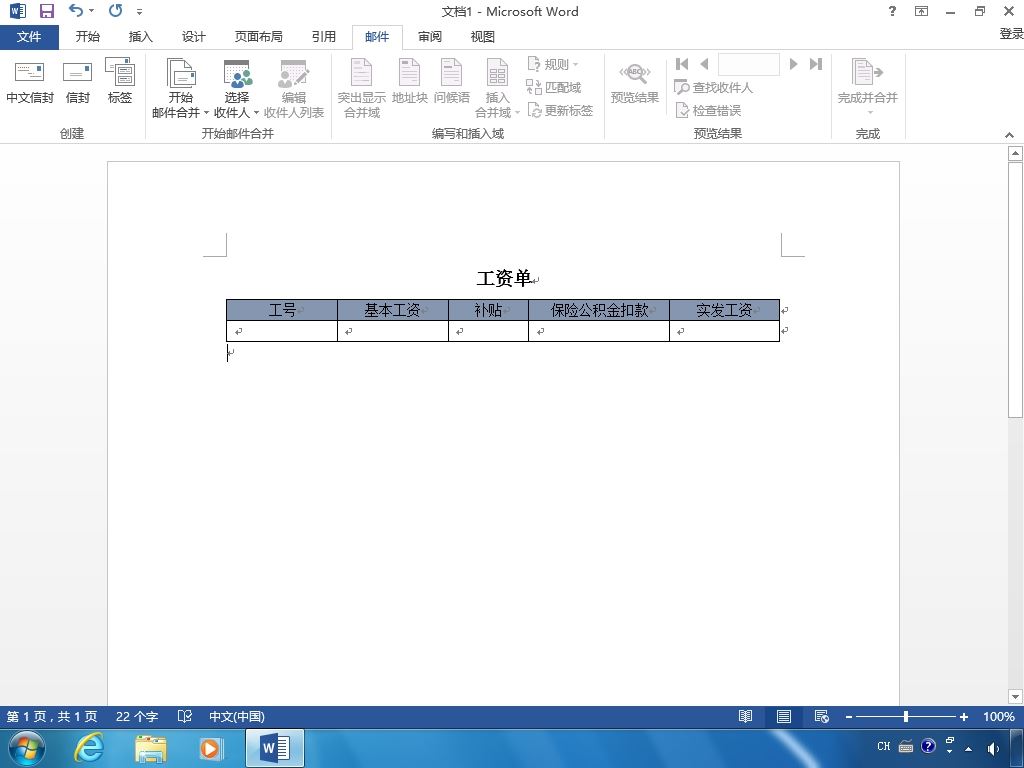Click the Save icon in Quick Access
Screen dimensions: 1024x768
(x=46, y=11)
